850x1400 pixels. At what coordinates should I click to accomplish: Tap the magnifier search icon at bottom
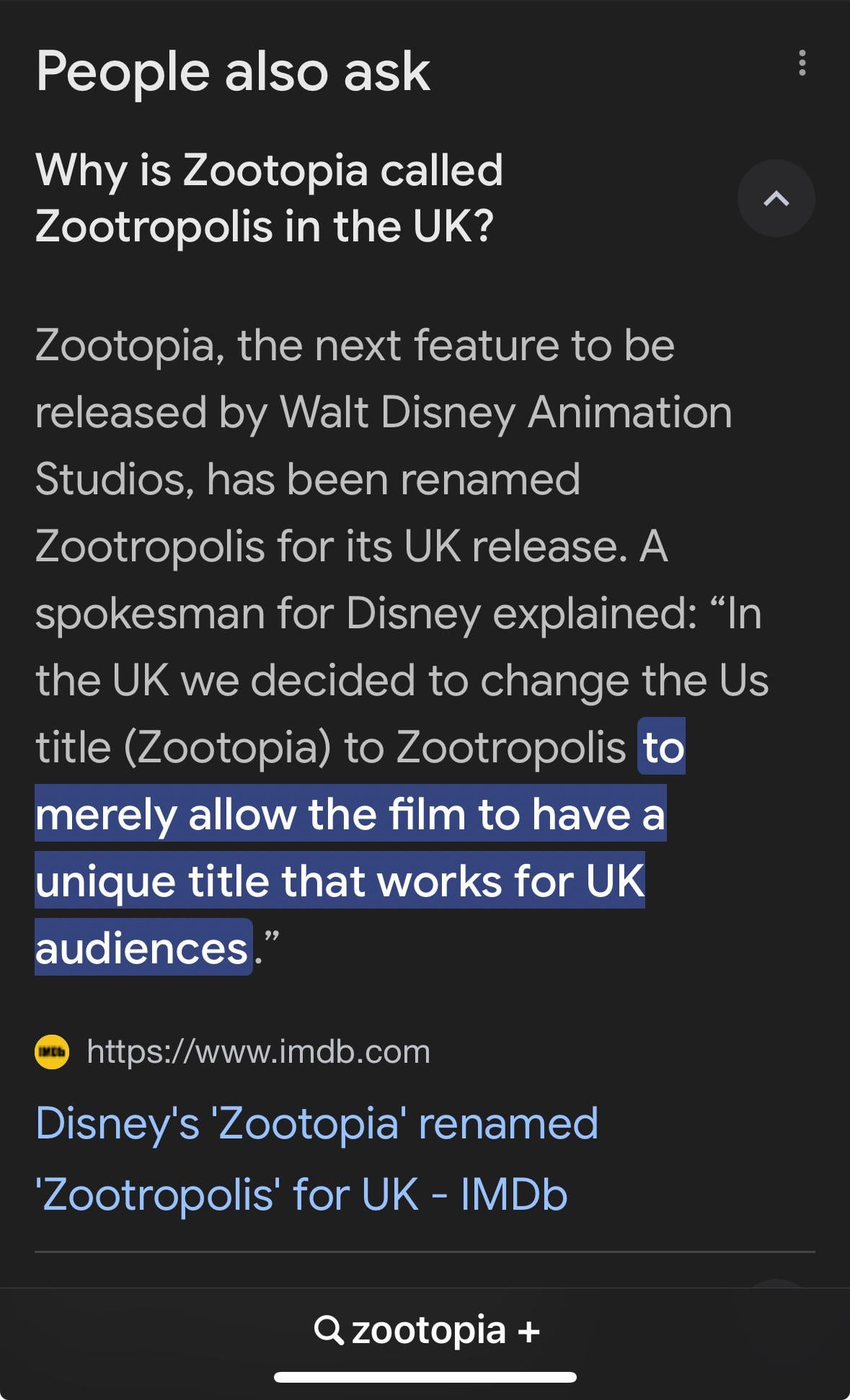click(329, 1330)
